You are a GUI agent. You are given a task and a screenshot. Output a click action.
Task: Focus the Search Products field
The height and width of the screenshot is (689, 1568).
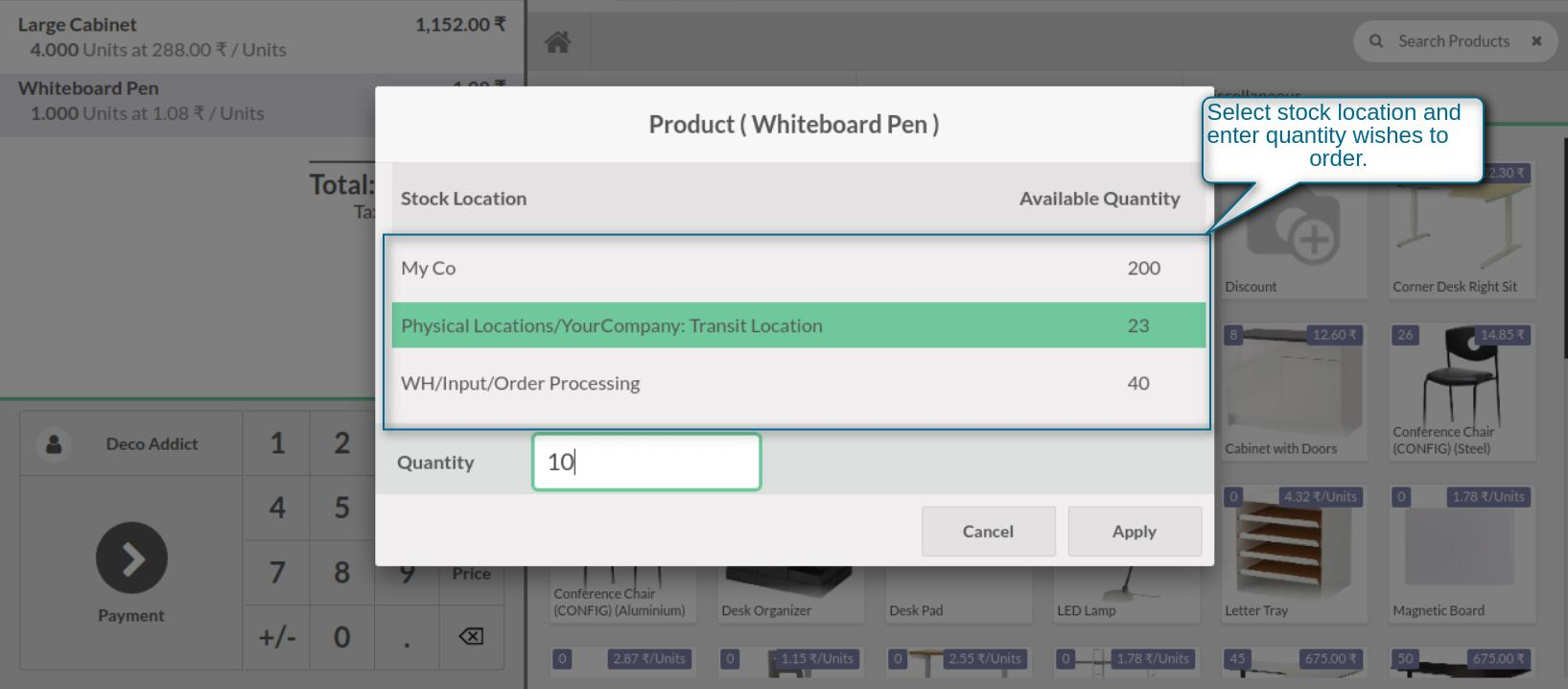[1453, 41]
